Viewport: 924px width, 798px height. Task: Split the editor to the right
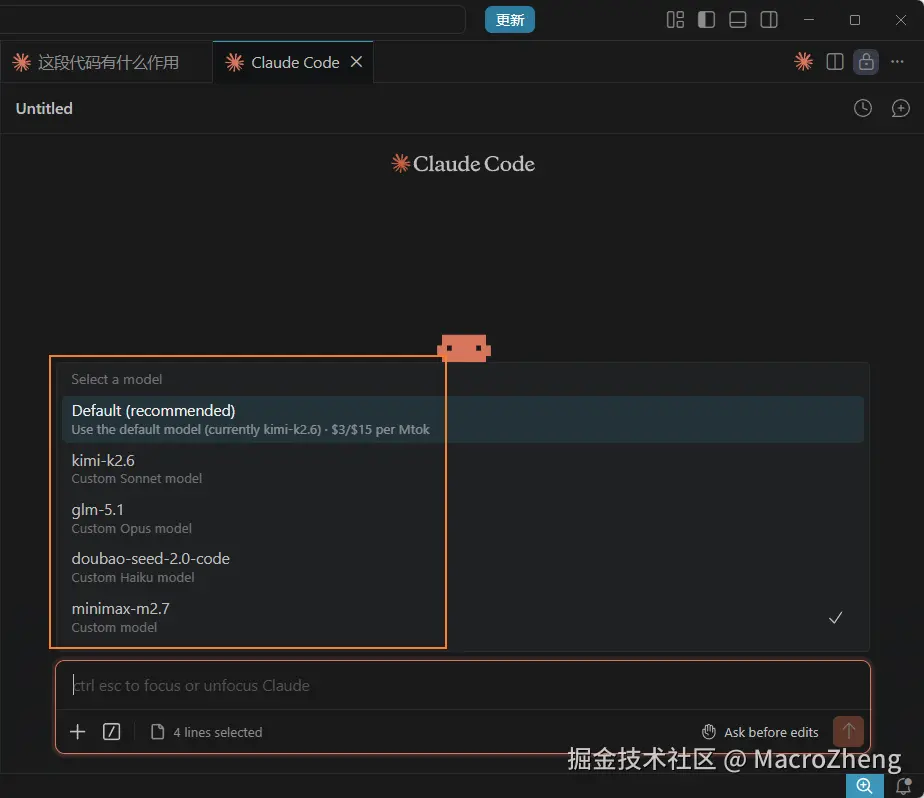835,61
